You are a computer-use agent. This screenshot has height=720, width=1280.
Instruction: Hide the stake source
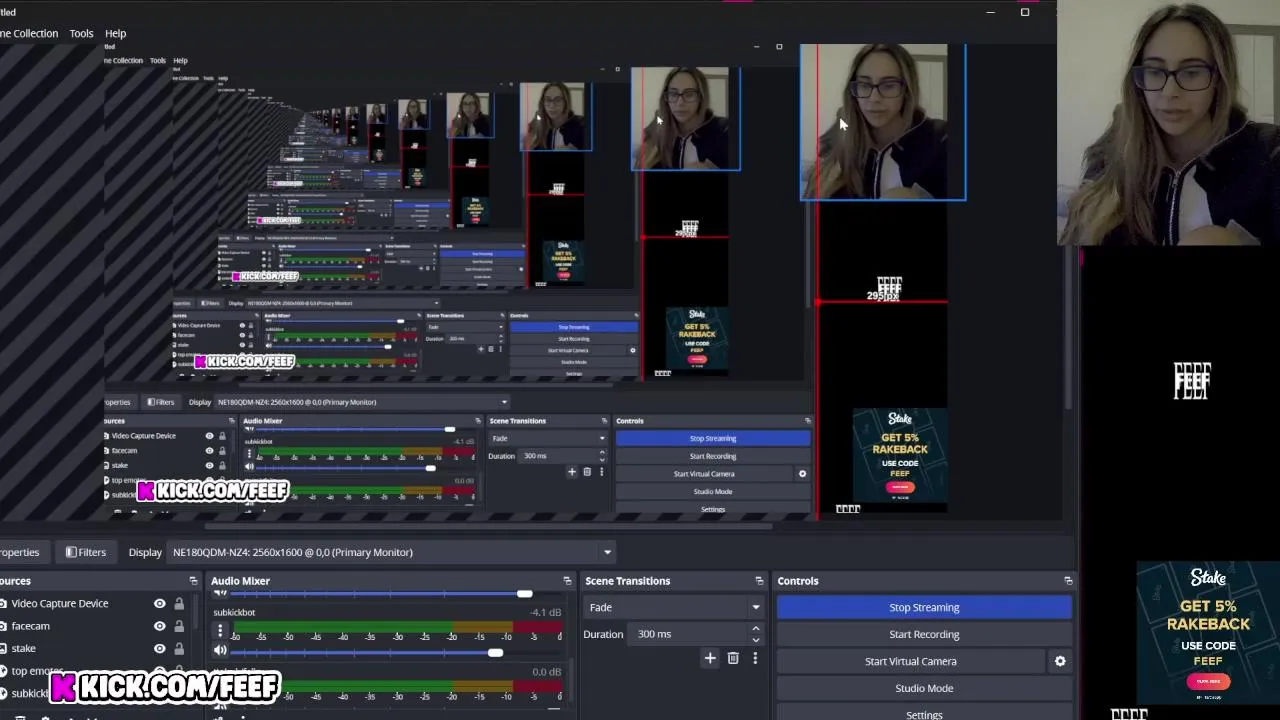(x=159, y=648)
